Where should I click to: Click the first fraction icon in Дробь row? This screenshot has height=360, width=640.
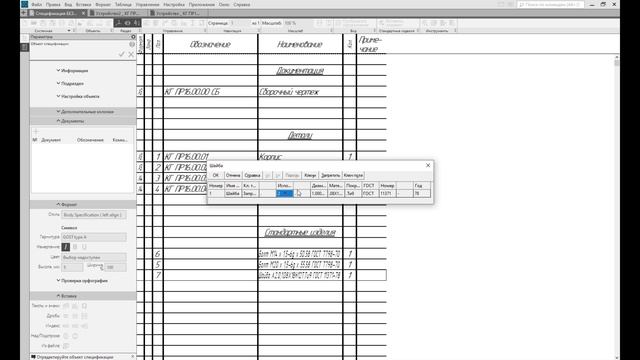[66, 316]
